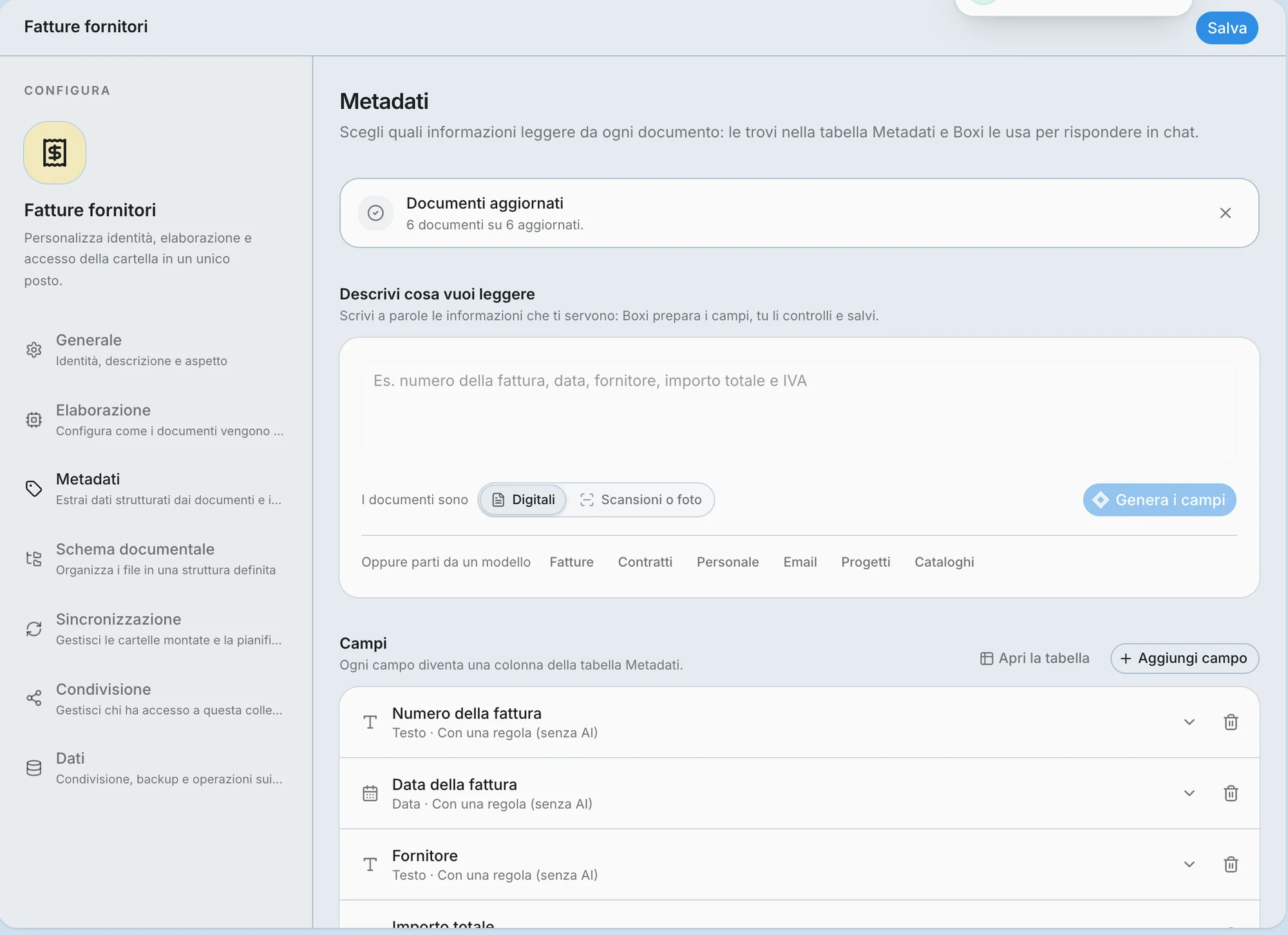The width and height of the screenshot is (1288, 935).
Task: Open the Schema documentale section
Action: pyautogui.click(x=155, y=559)
